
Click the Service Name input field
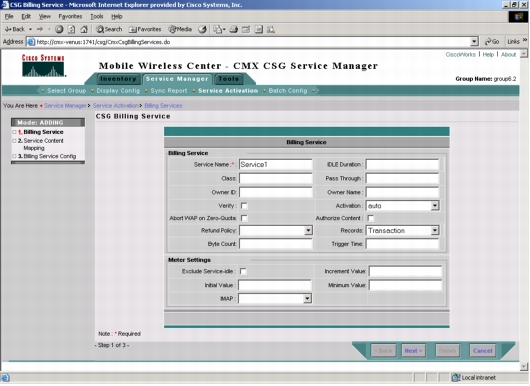(276, 165)
